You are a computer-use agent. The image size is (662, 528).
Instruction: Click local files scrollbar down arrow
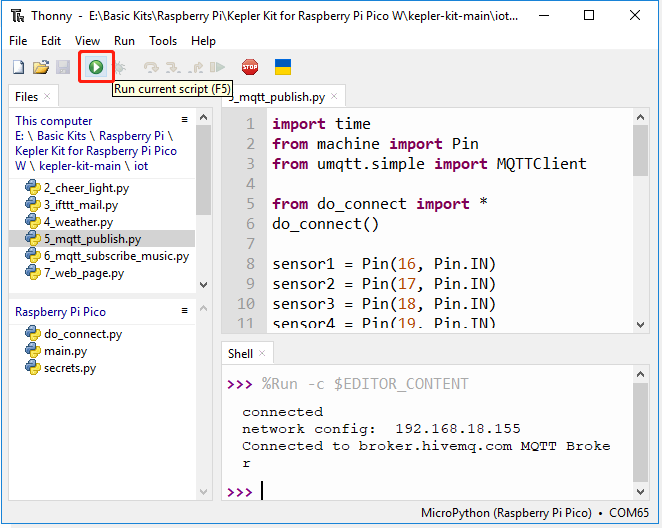(203, 284)
